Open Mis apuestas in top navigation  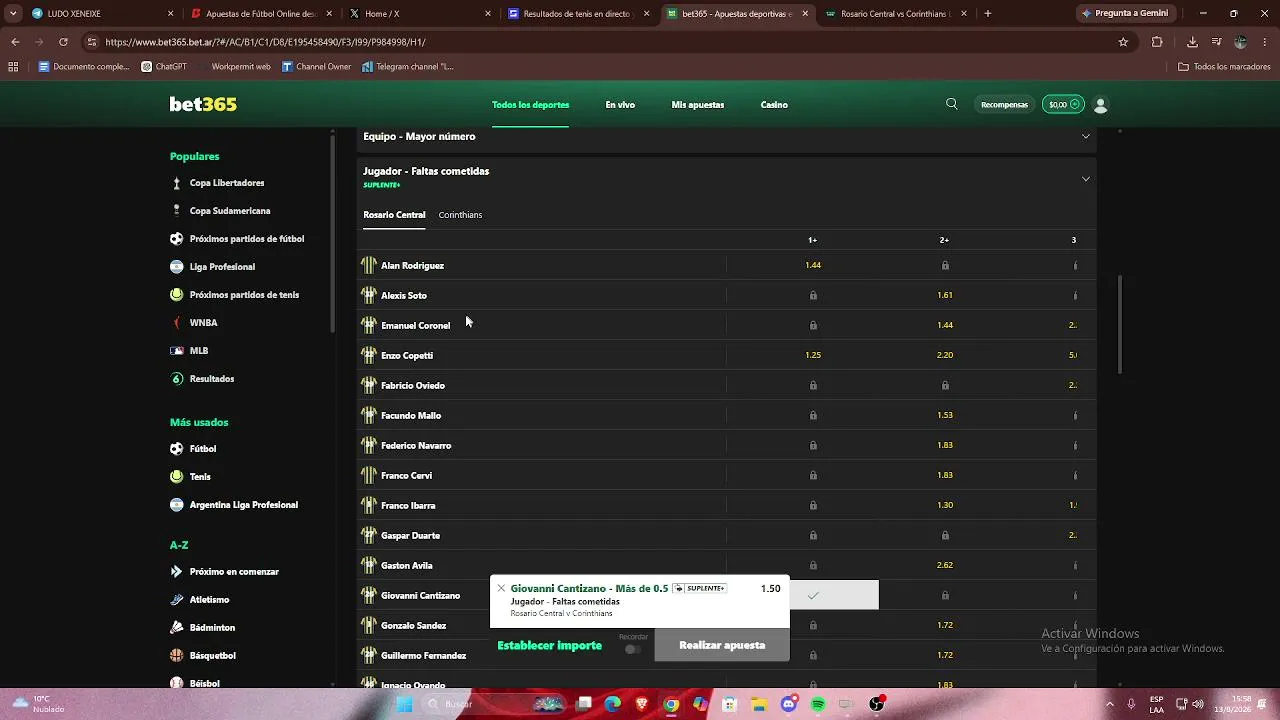pos(698,105)
